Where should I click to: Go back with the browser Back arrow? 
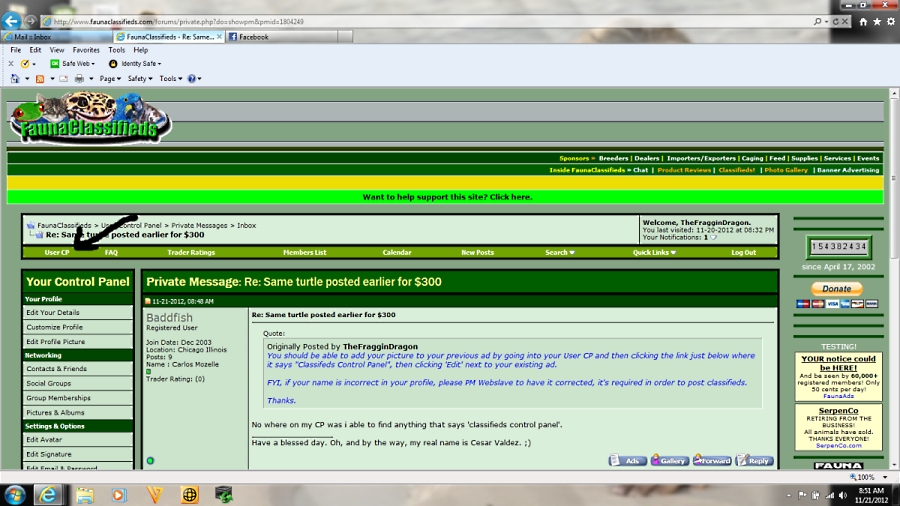click(11, 21)
